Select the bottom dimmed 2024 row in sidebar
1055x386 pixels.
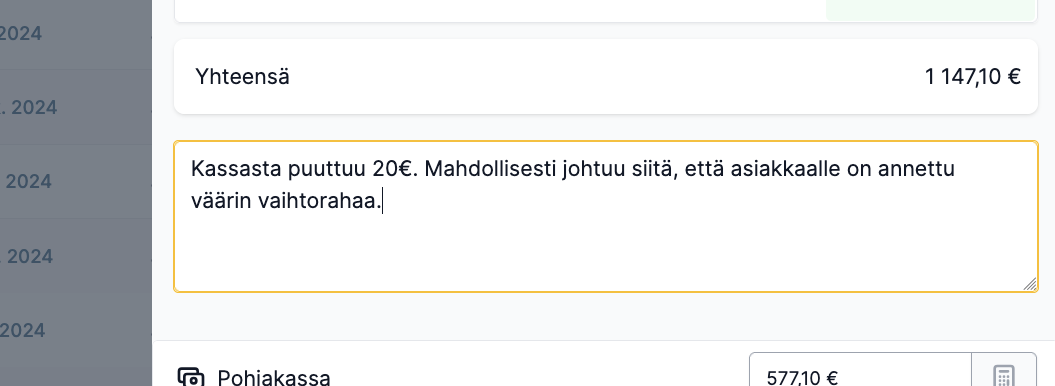click(x=75, y=330)
